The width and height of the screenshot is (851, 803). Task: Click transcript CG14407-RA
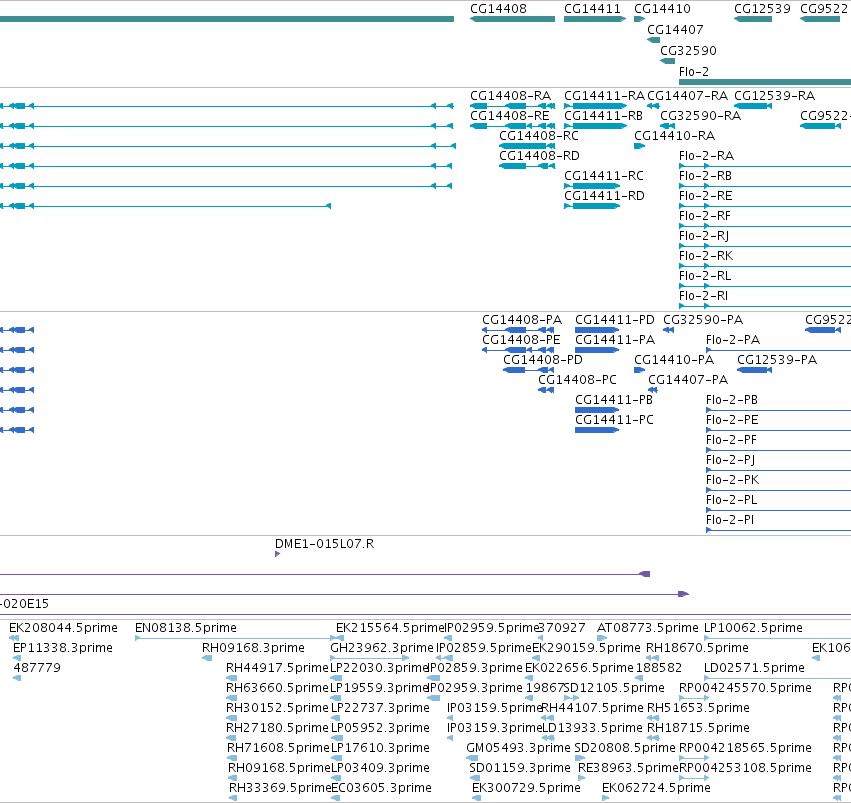[688, 96]
